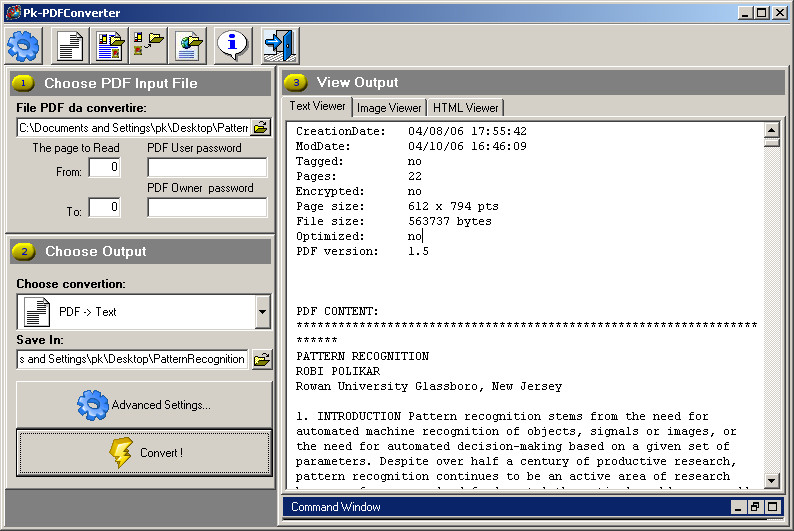Open the info speech bubble icon

(232, 46)
